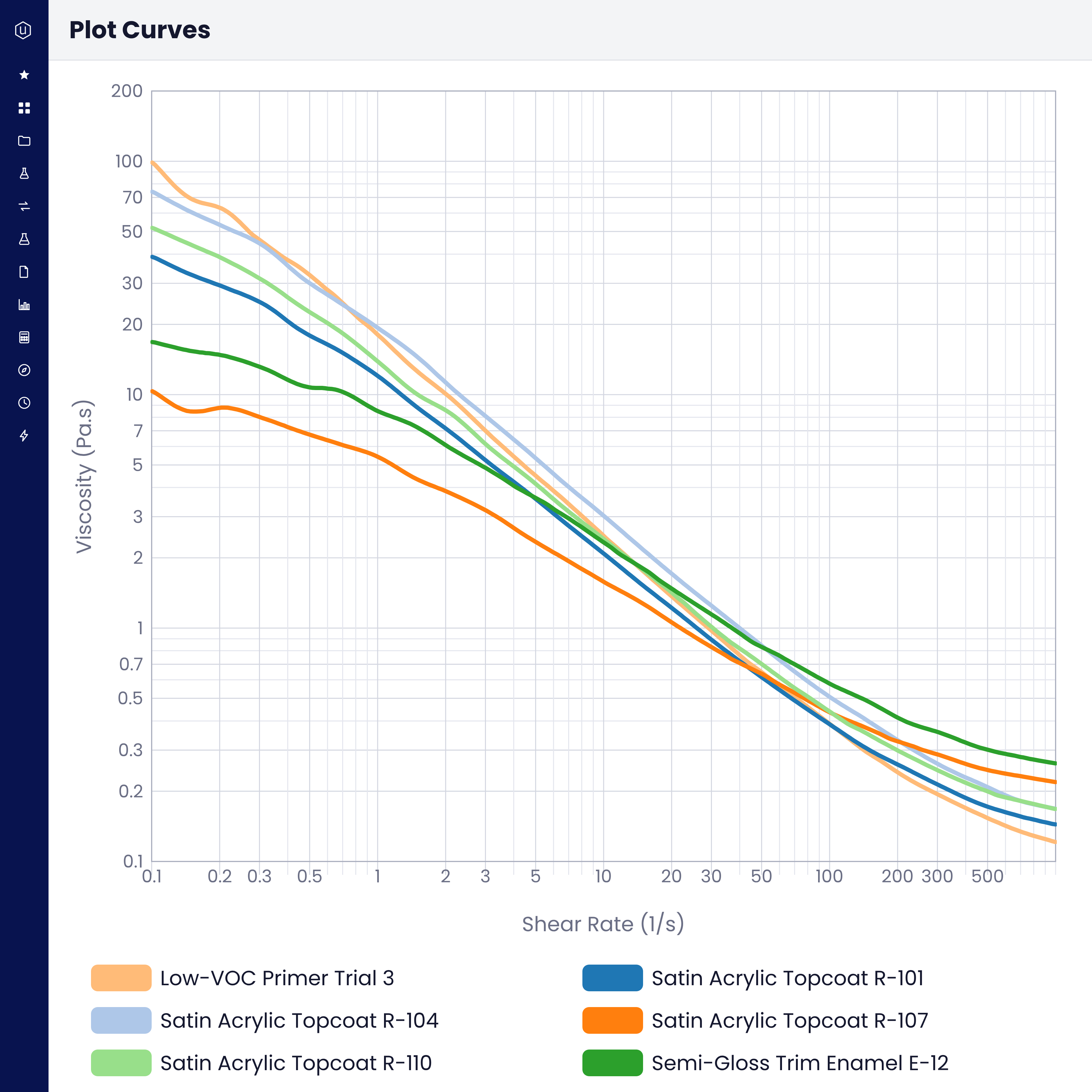The image size is (1092, 1092).
Task: Open the folder icon in sidebar
Action: 24,141
